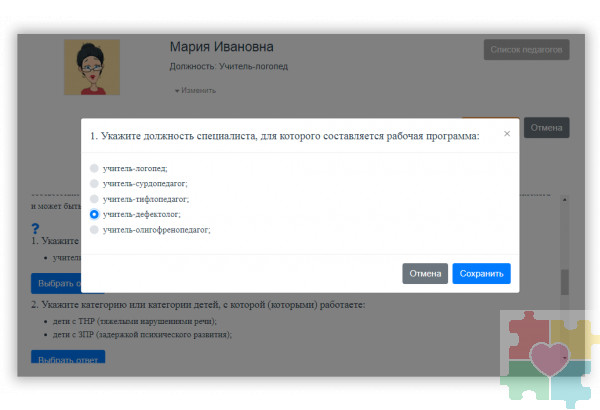Click the page's vertical scrollbar
The height and width of the screenshot is (410, 600).
tap(565, 282)
